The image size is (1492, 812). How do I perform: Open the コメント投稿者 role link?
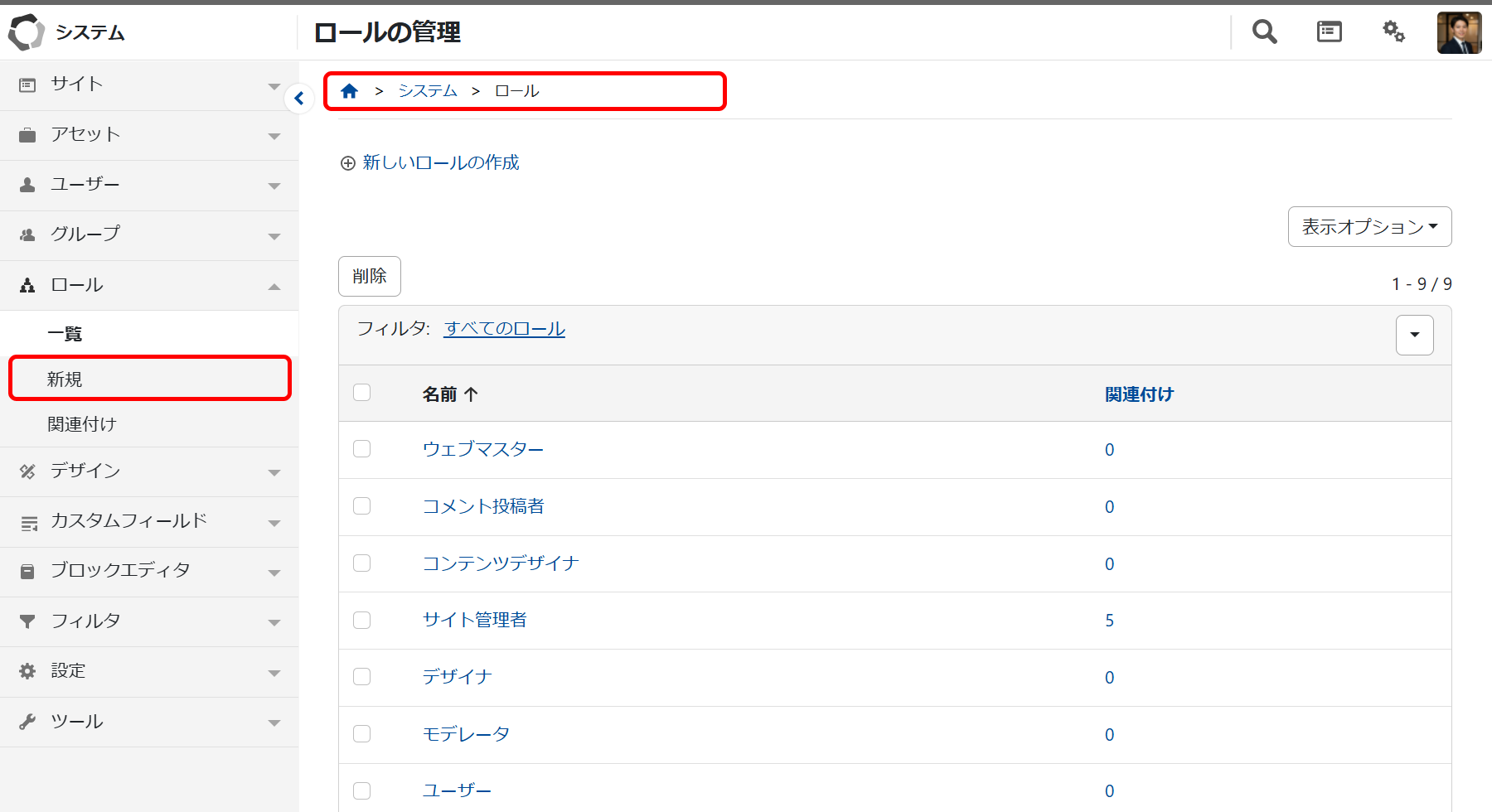coord(483,506)
